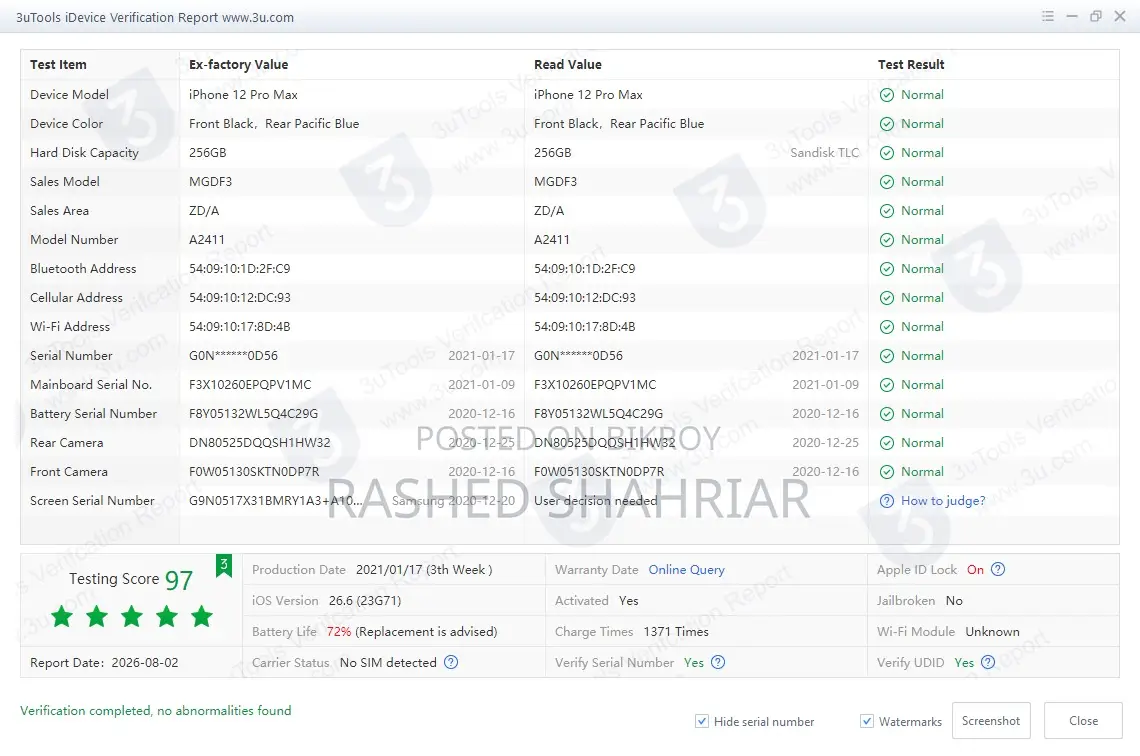Viewport: 1140px width, 756px height.
Task: Open help icon beside Verify Serial Number
Action: 718,662
